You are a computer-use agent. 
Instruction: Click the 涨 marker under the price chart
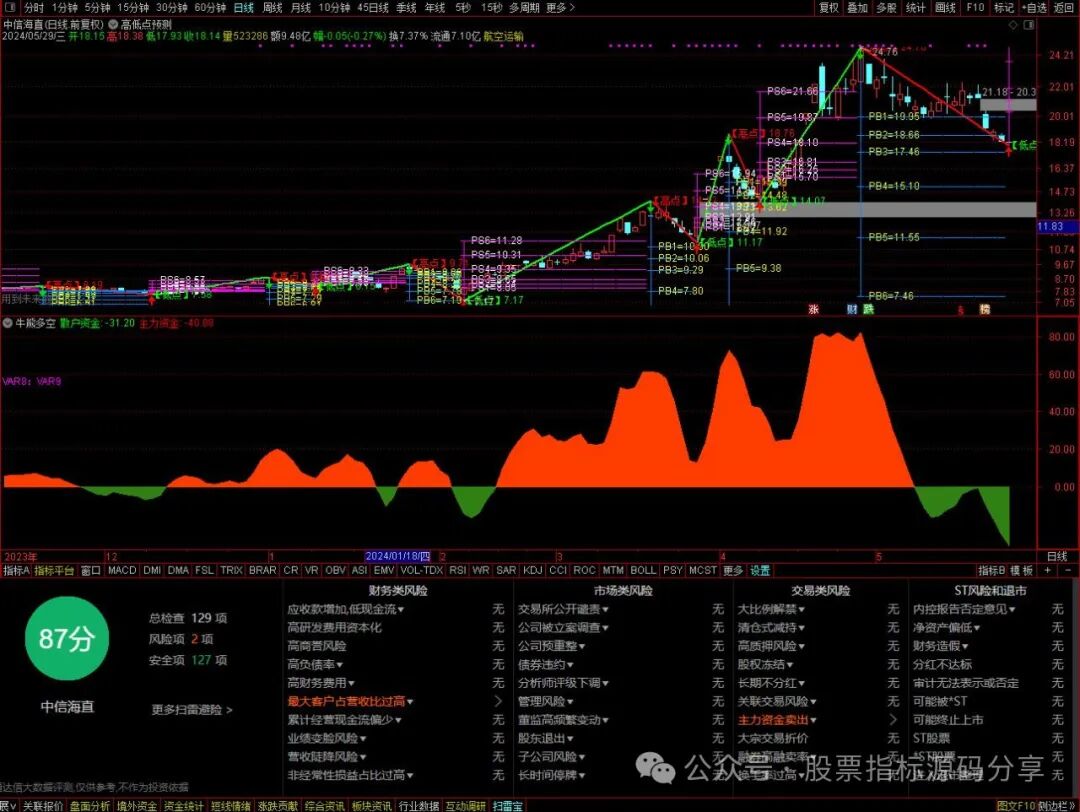click(x=813, y=309)
